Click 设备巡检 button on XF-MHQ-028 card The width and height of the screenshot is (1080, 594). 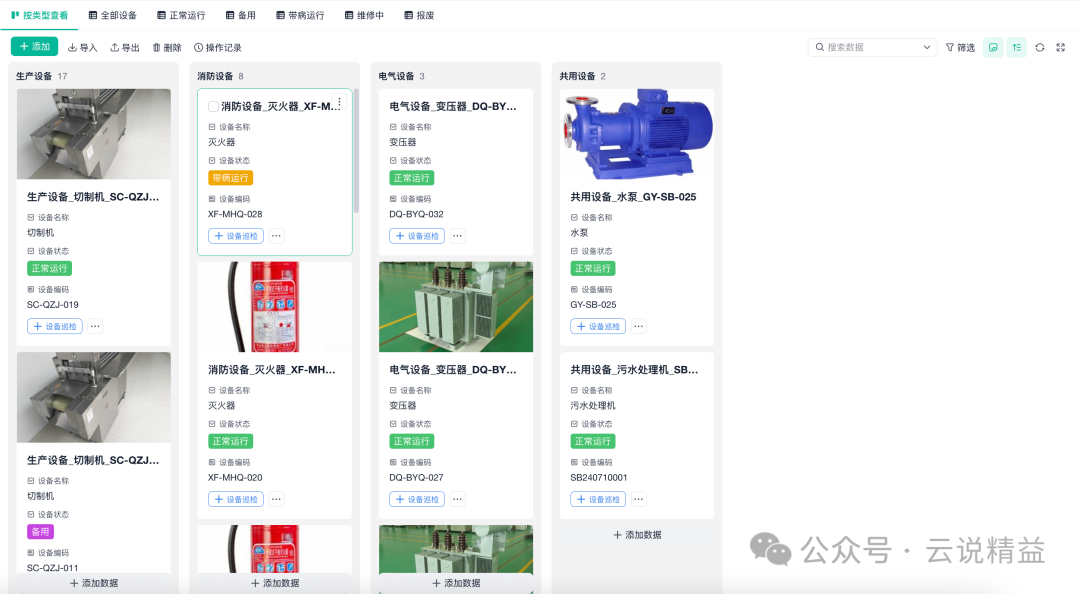tap(236, 236)
